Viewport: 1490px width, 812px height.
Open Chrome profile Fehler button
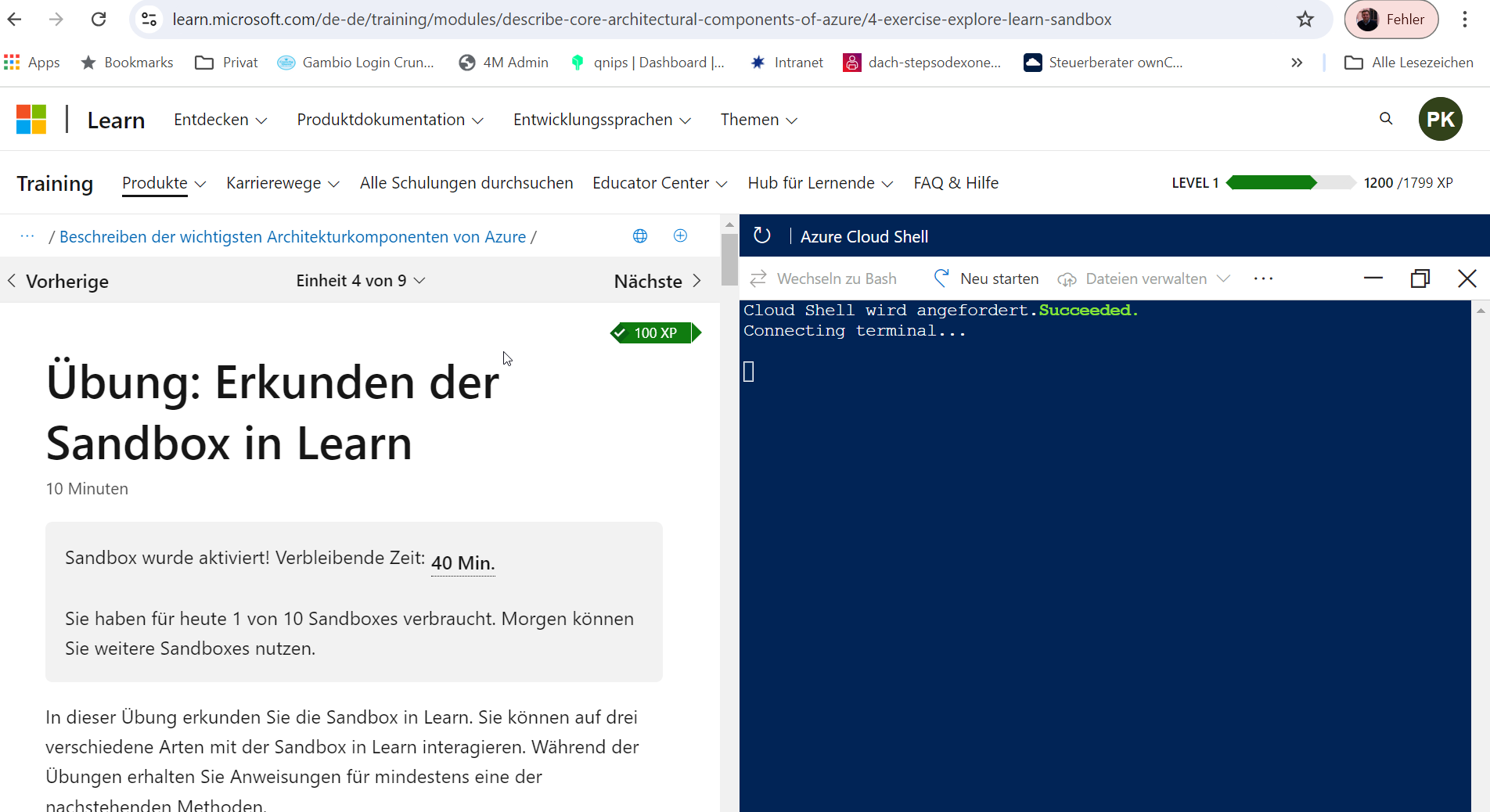click(1391, 20)
